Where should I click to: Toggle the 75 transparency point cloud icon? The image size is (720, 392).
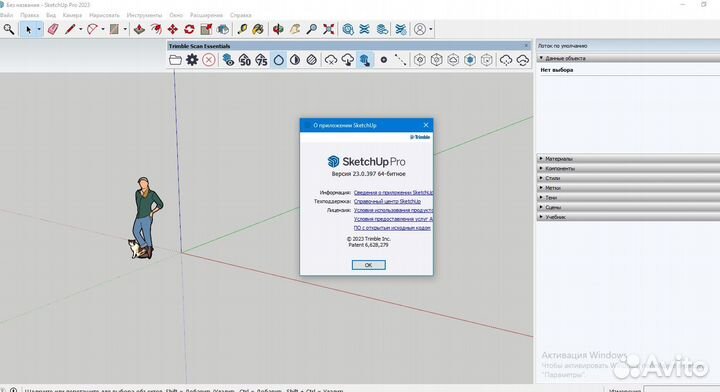pyautogui.click(x=261, y=60)
